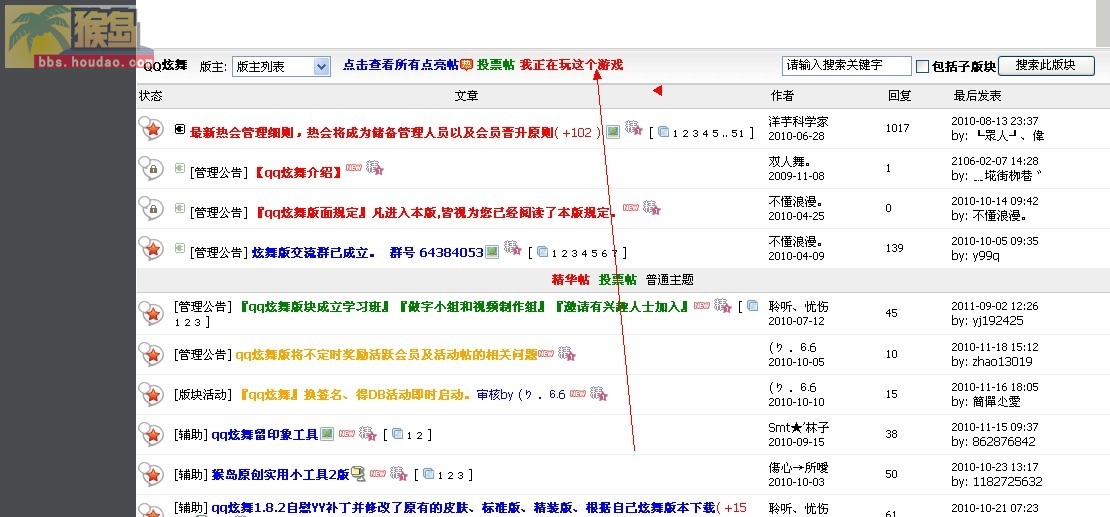Open thread 炫舞版交流群已成立
Image resolution: width=1110 pixels, height=517 pixels.
pyautogui.click(x=367, y=251)
